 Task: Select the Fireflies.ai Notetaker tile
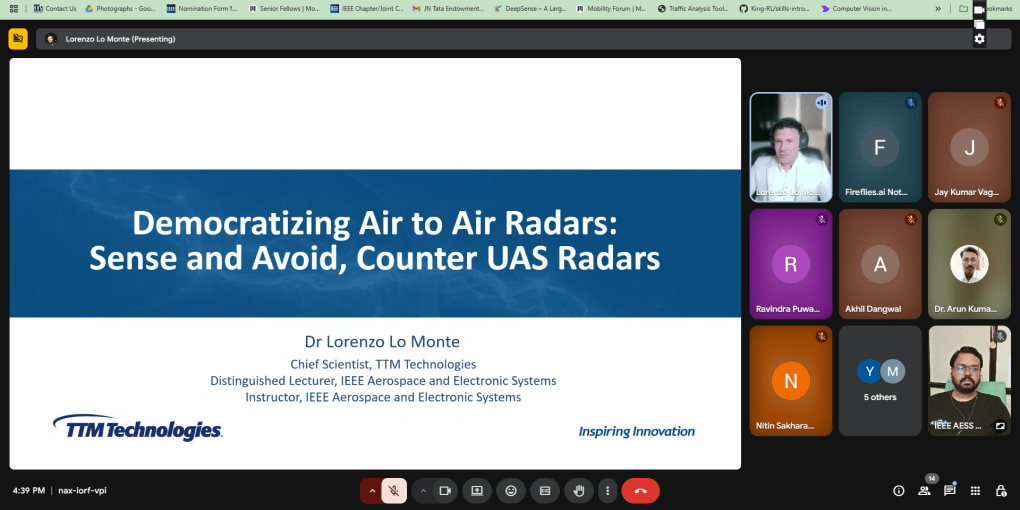(880, 147)
